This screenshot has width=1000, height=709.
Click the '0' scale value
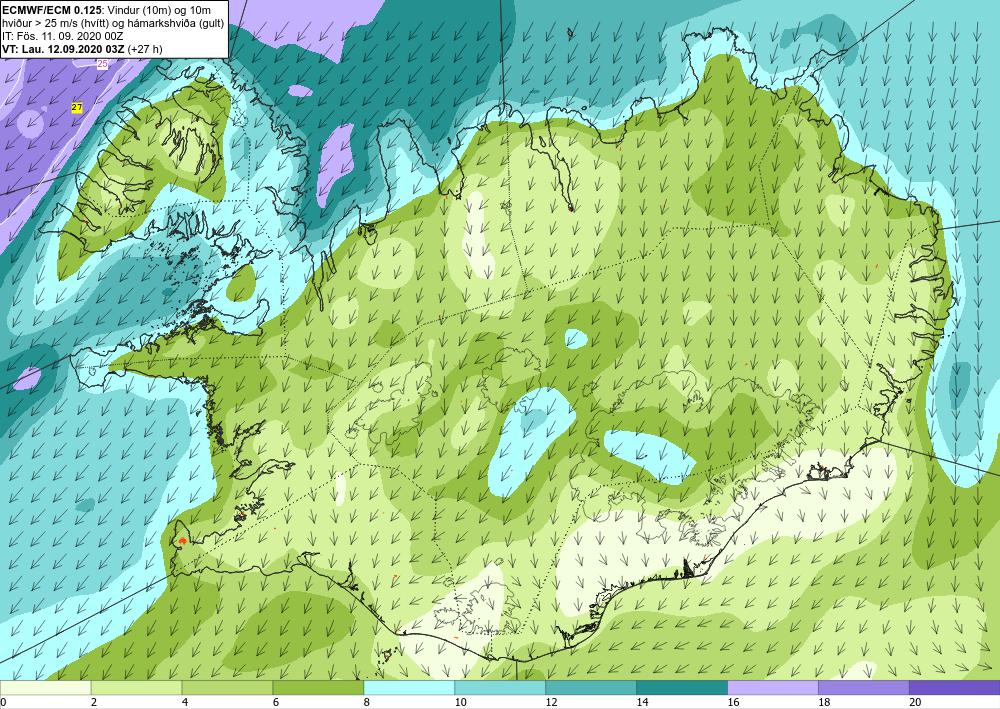[3, 702]
